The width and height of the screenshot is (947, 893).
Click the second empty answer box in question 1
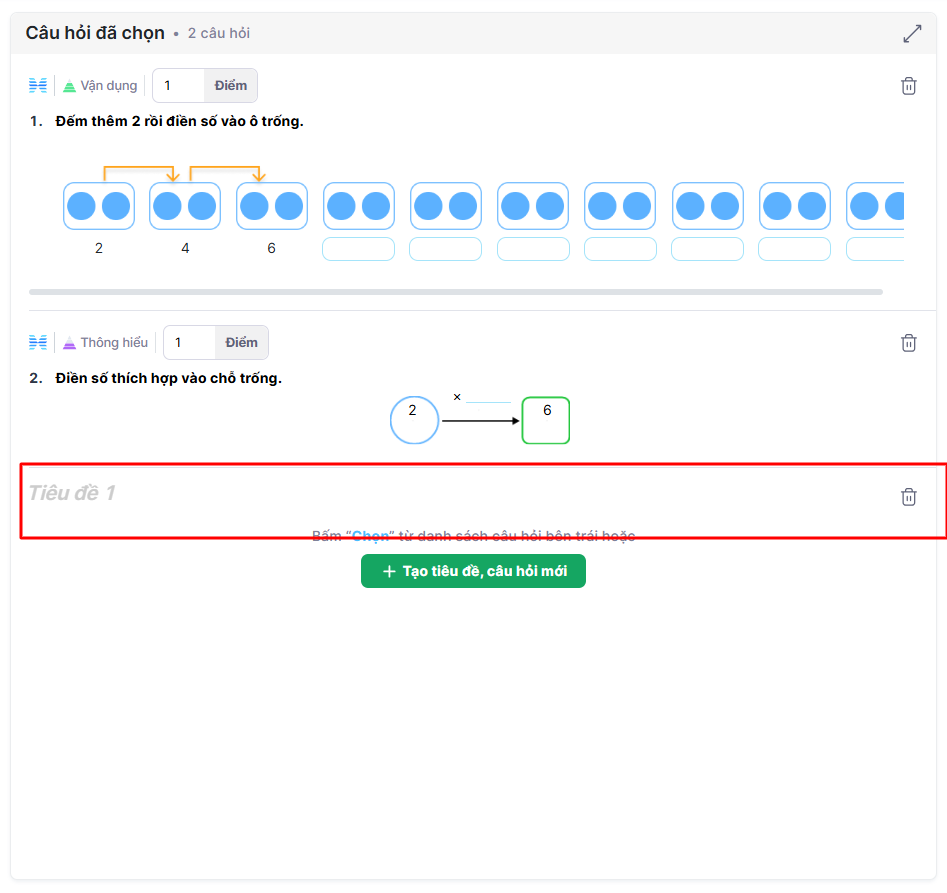point(445,249)
